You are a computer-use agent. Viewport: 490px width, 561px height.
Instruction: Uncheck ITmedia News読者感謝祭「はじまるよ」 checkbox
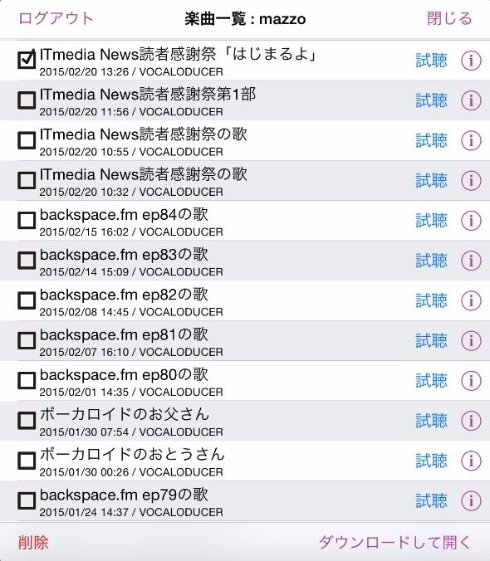point(27,59)
